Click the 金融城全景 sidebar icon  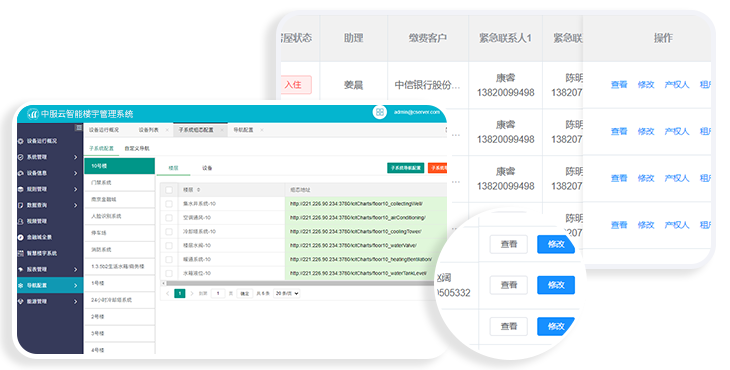pyautogui.click(x=20, y=237)
